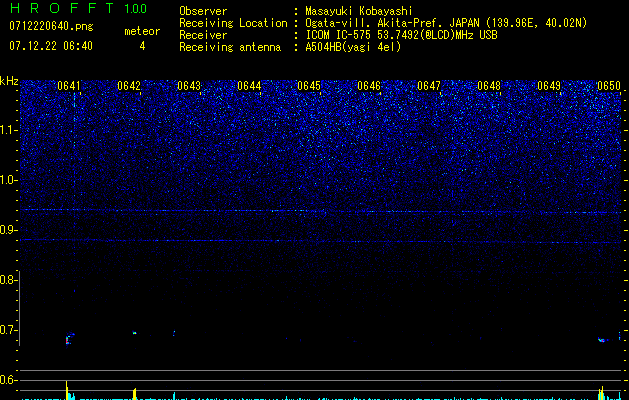Click the A504HB(yagi 4el) antenna text
Viewport: 629px width, 400px height.
tap(353, 47)
